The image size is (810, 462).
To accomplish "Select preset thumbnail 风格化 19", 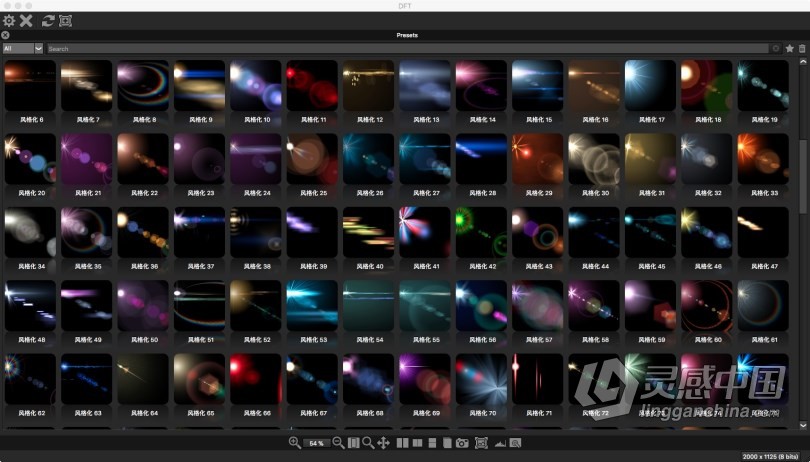I will (x=764, y=85).
